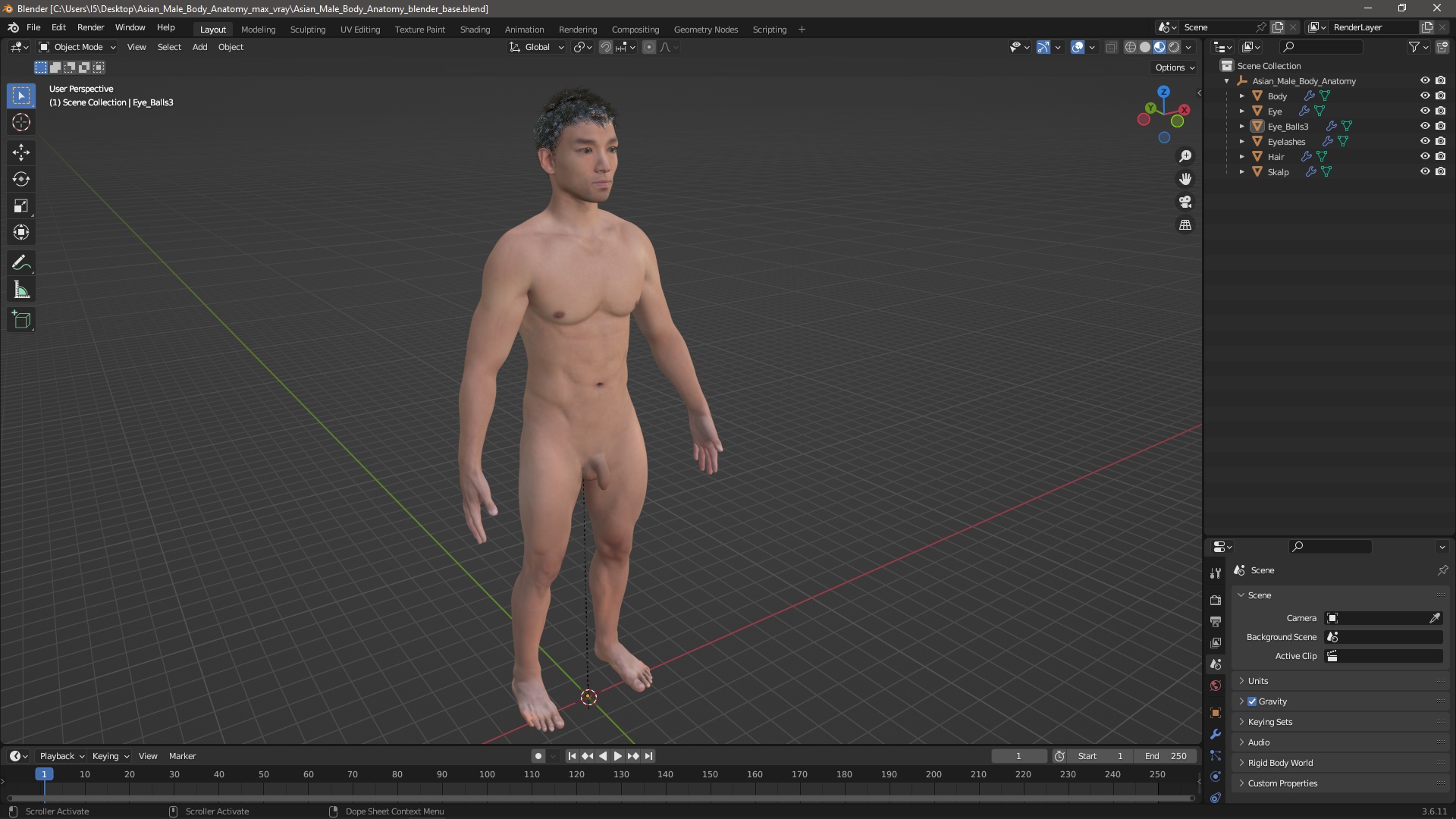
Task: Open the Tool properties tab
Action: (1216, 573)
